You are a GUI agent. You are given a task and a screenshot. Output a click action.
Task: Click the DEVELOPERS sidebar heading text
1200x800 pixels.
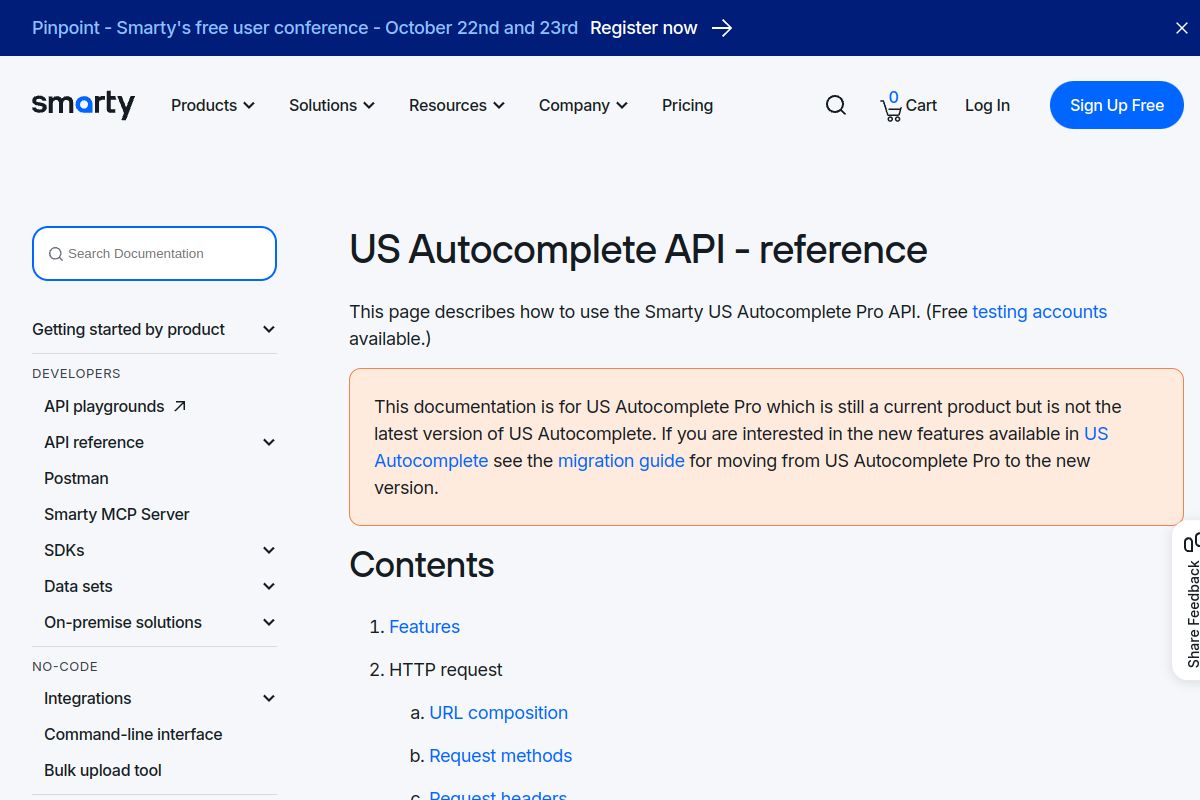click(76, 373)
